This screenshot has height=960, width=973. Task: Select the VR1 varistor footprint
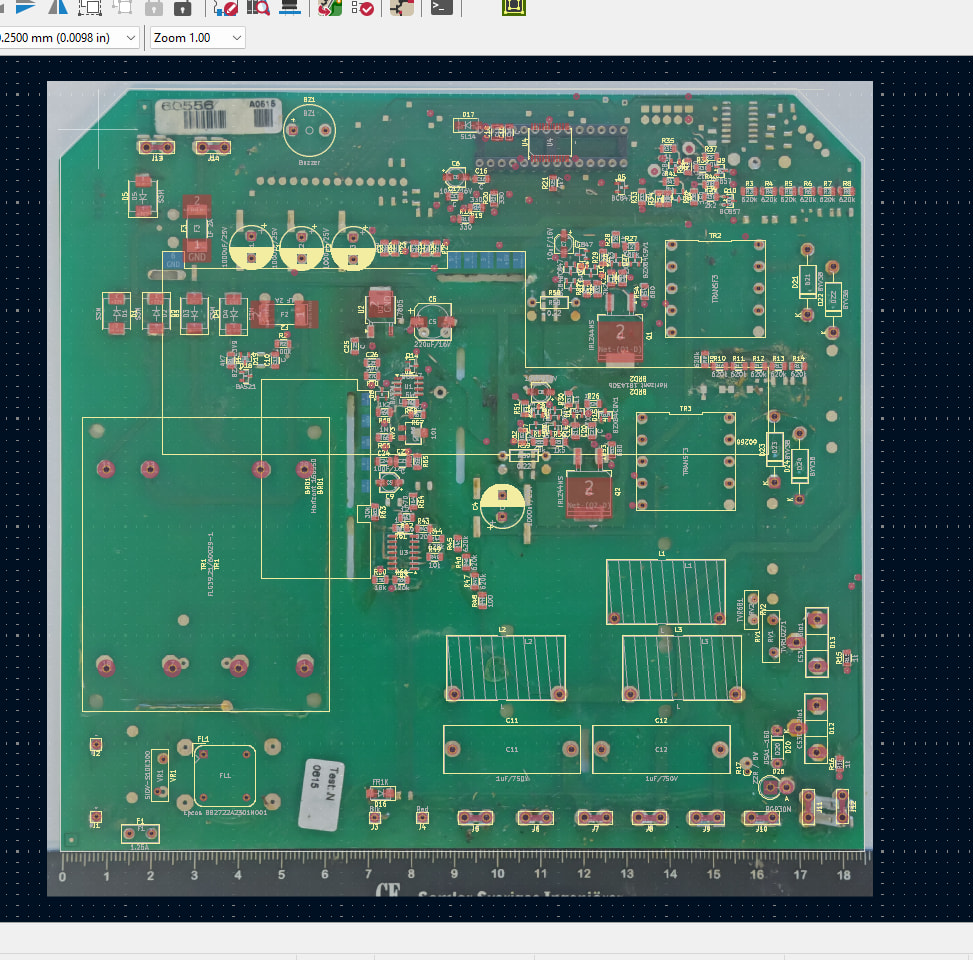160,776
